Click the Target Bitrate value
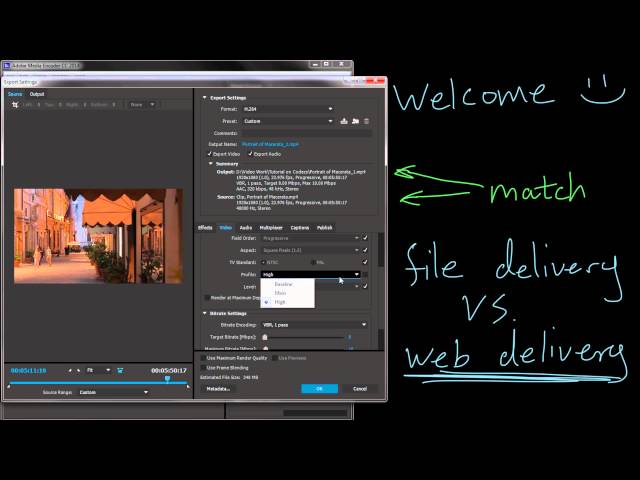Viewport: 640px width, 480px height. pyautogui.click(x=349, y=337)
